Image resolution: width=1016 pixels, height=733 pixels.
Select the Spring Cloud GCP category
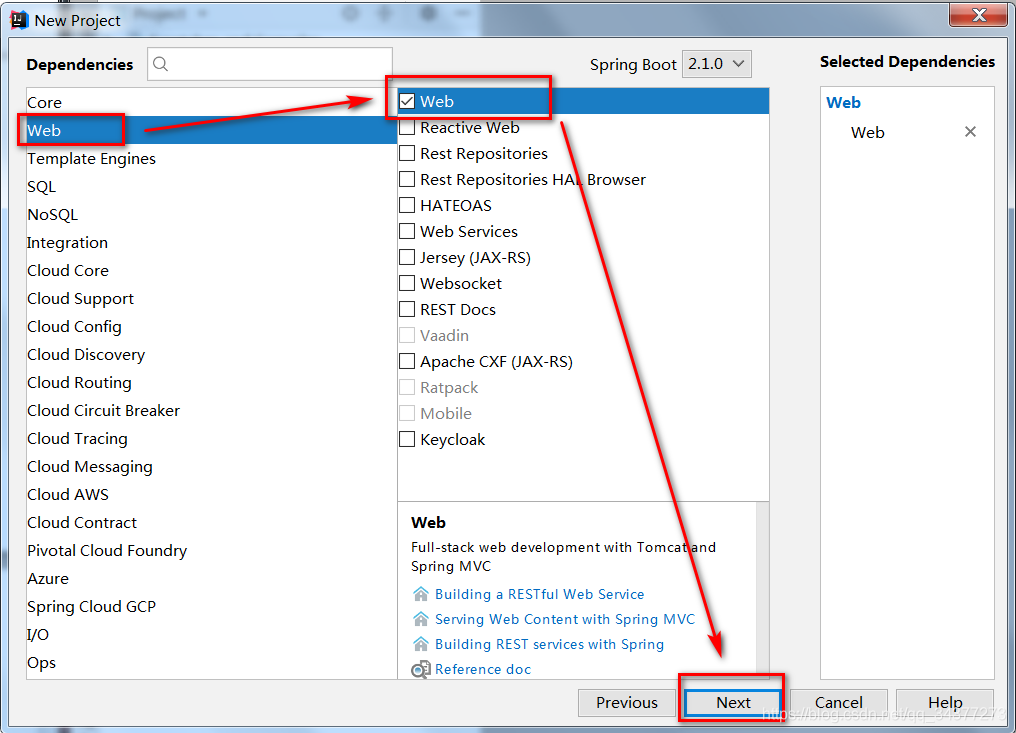(211, 606)
